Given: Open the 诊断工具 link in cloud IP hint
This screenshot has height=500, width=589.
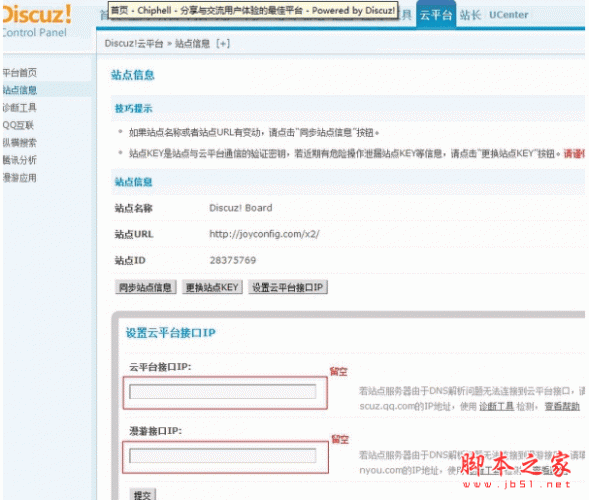Looking at the screenshot, I should pos(496,406).
